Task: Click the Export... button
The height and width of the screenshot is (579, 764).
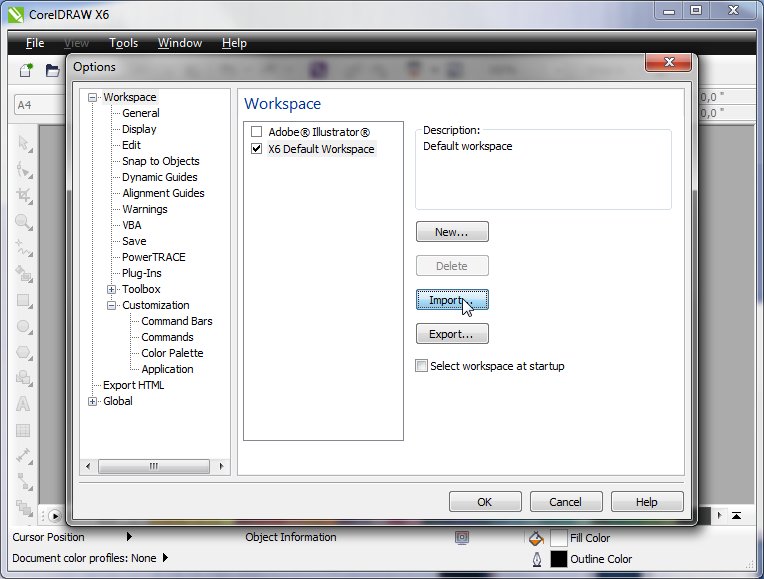Action: point(452,334)
